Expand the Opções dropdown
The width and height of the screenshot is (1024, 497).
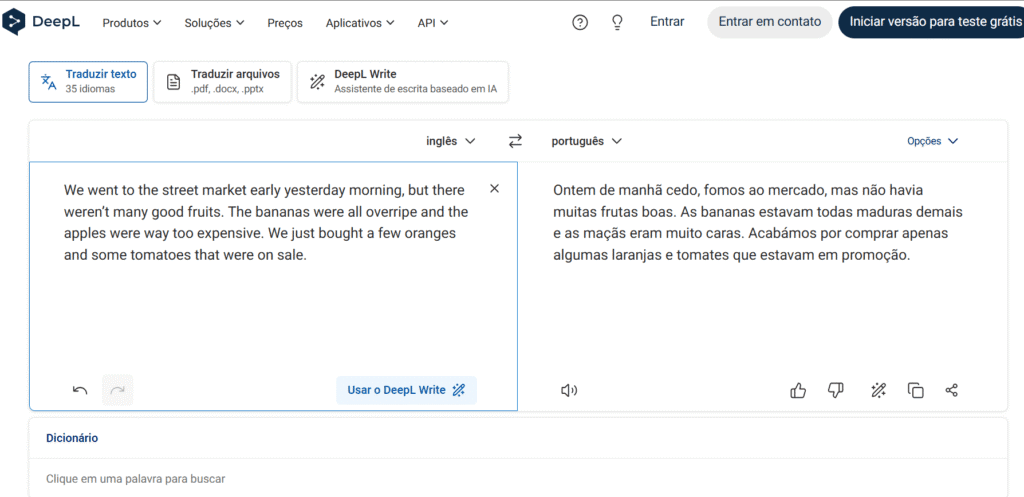coord(933,141)
